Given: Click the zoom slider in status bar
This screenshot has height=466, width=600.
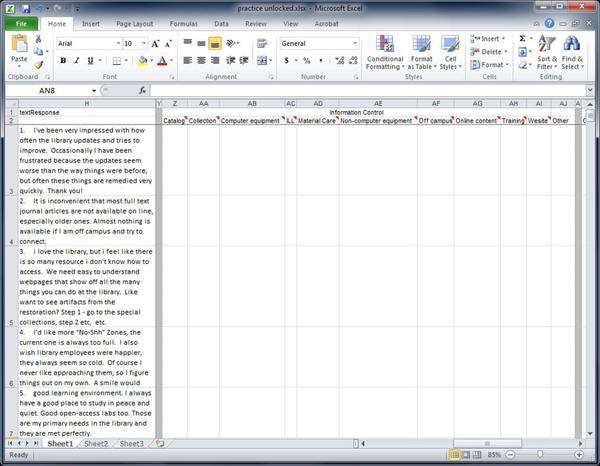Looking at the screenshot, I should (540, 455).
